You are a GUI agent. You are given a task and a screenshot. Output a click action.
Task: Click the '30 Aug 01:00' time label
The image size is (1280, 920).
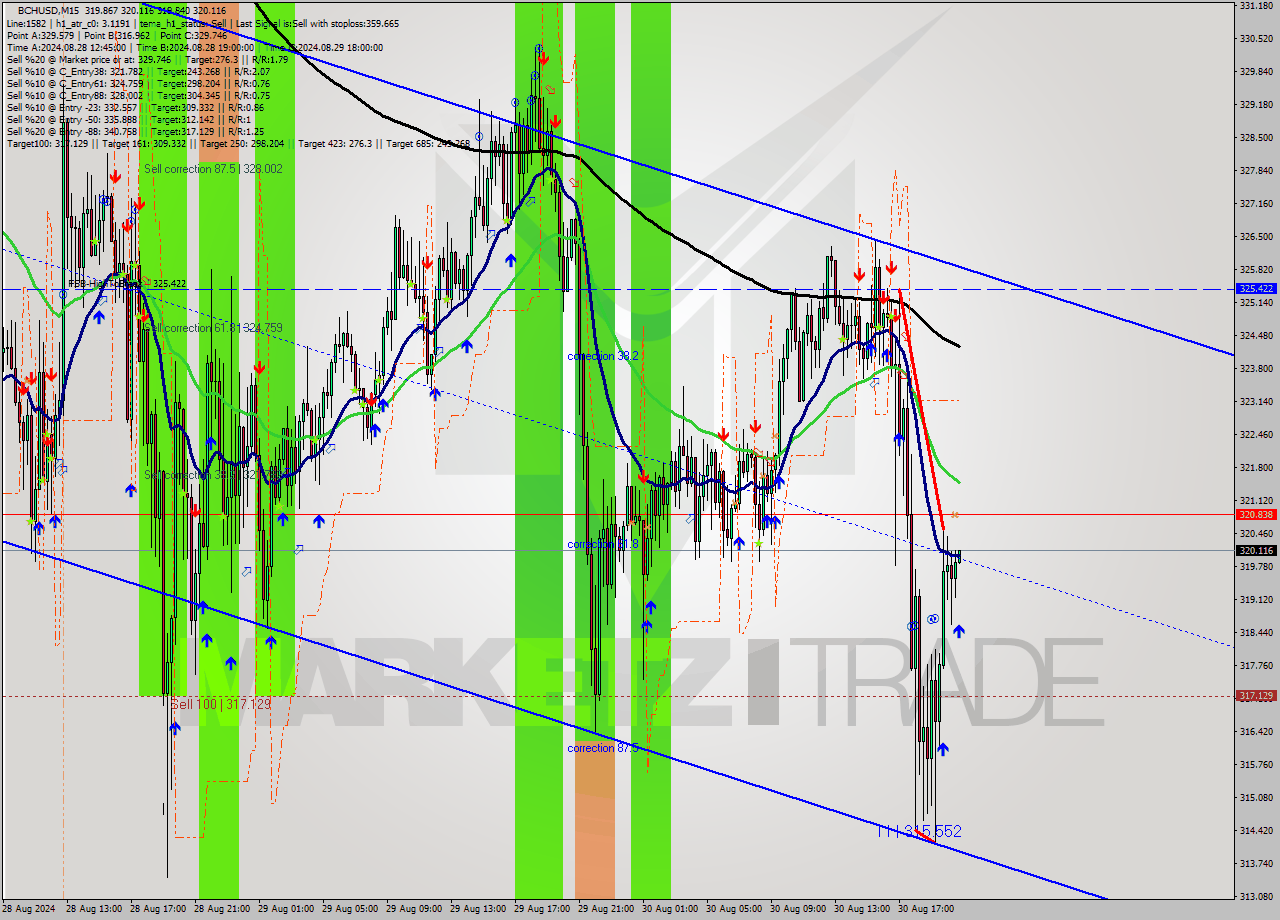click(x=670, y=909)
